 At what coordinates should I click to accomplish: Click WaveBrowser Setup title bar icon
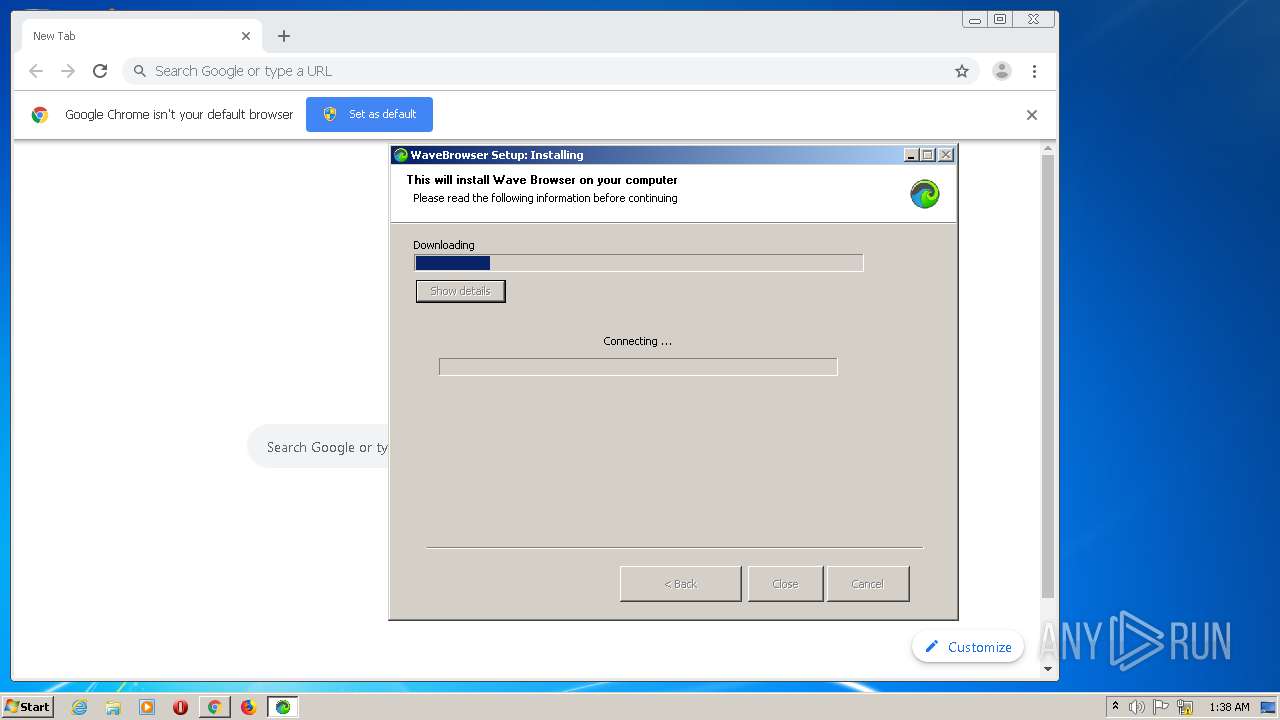click(401, 155)
